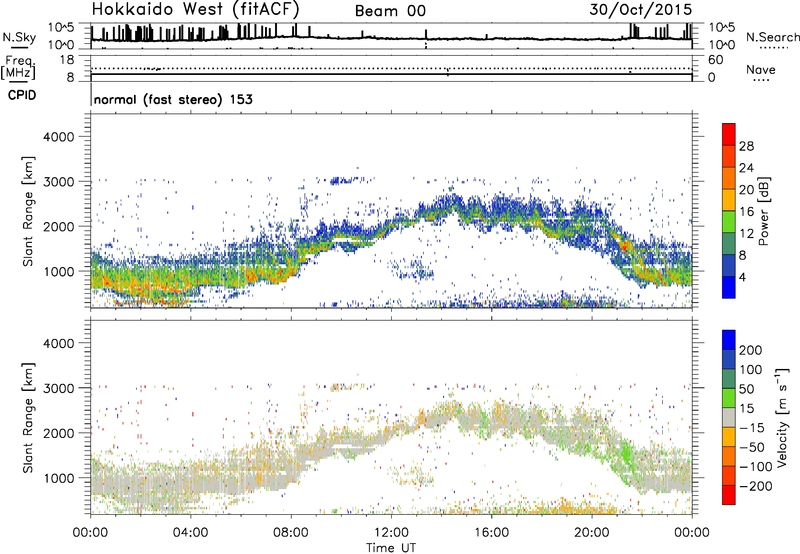This screenshot has height=554, width=800.
Task: Click the 'N.Search' legend label
Action: pyautogui.click(x=772, y=37)
